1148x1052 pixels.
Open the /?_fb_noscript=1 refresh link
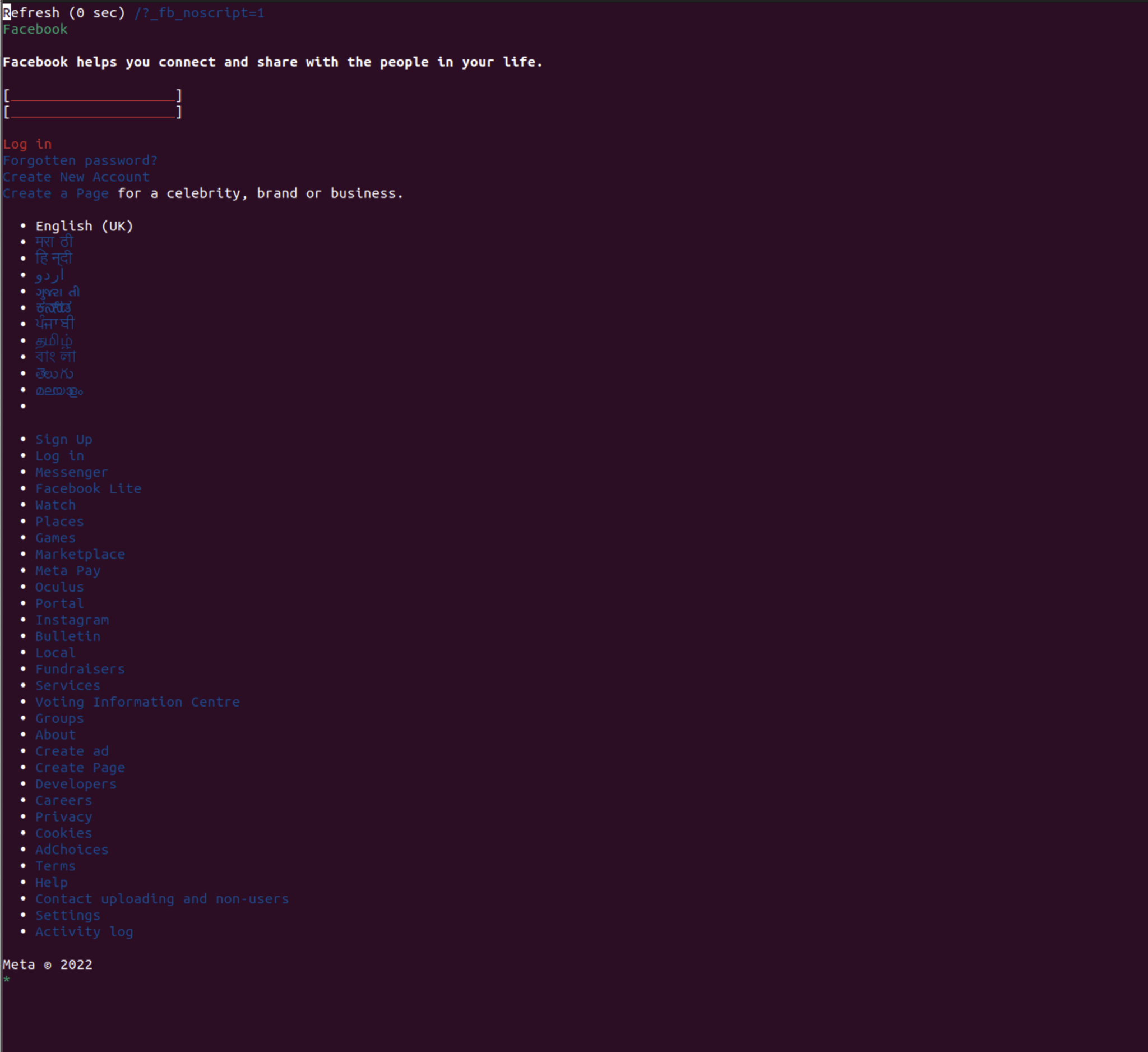tap(200, 12)
